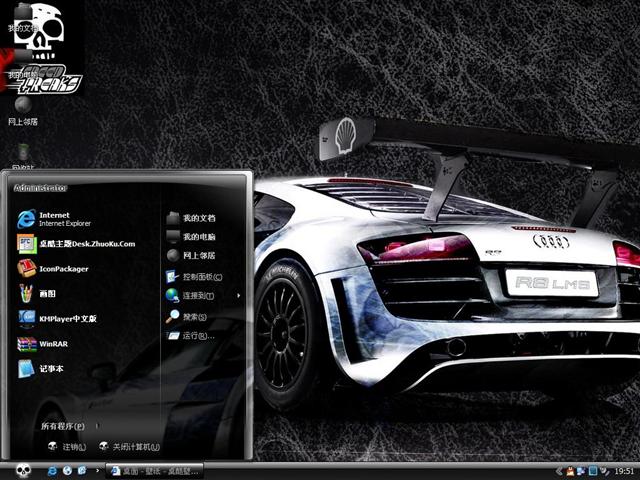Click the skull Start button on taskbar
640x480 pixels.
pyautogui.click(x=23, y=471)
